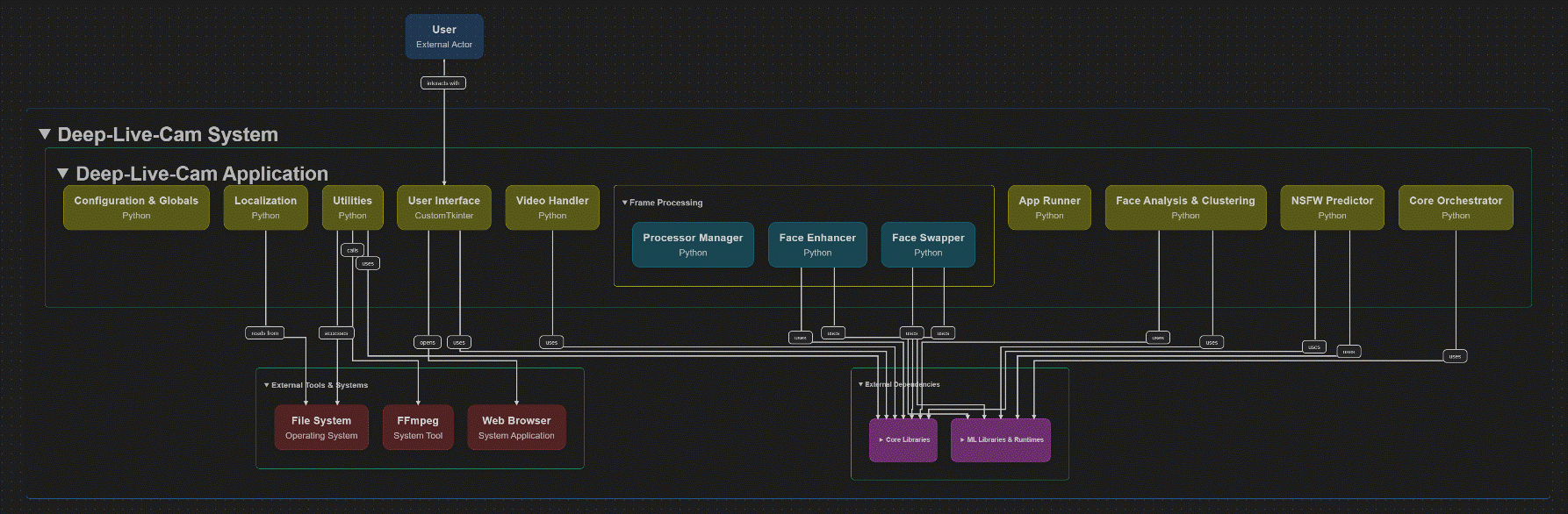The image size is (1568, 514).
Task: Click the Face Analysis & Clustering node
Action: coord(1185,207)
